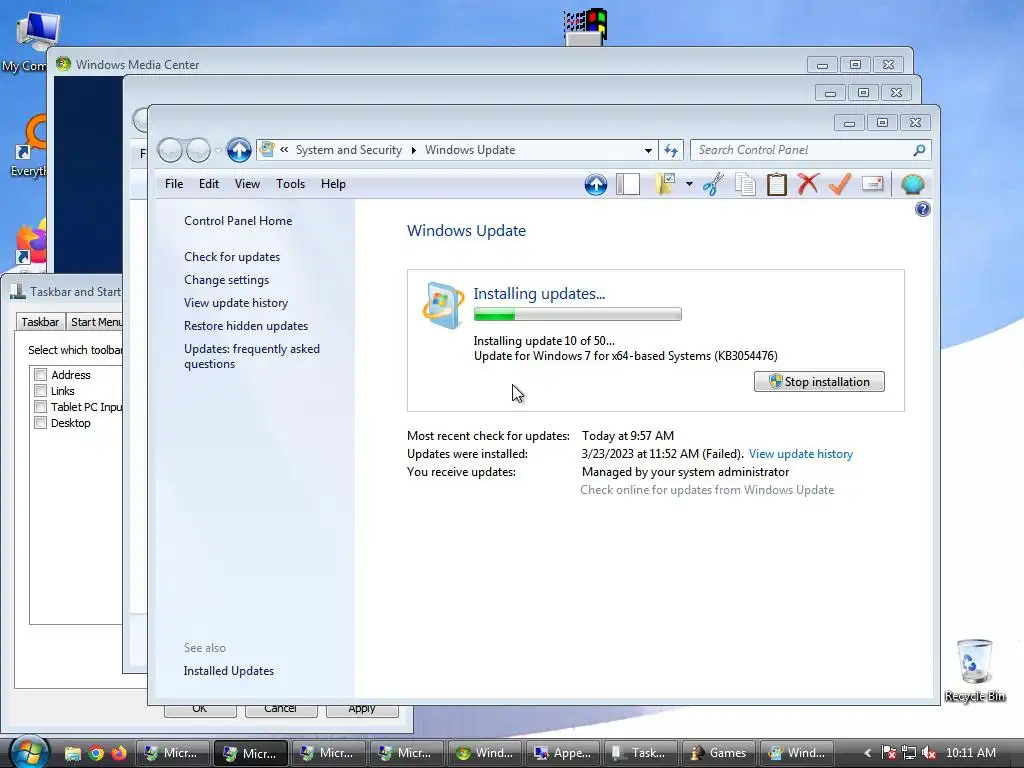Expand the breadcrumb arrow after System and Security
1024x768 pixels.
413,150
